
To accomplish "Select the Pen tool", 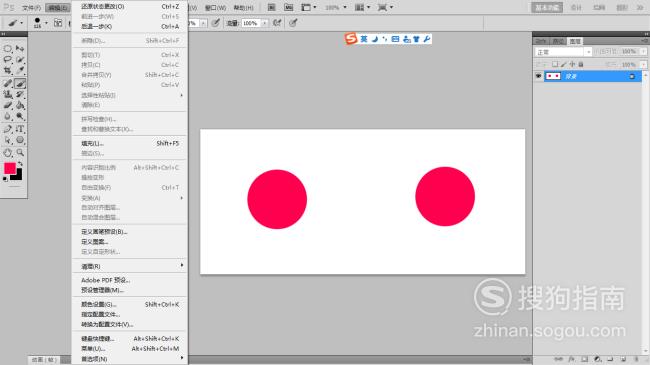I will point(8,129).
